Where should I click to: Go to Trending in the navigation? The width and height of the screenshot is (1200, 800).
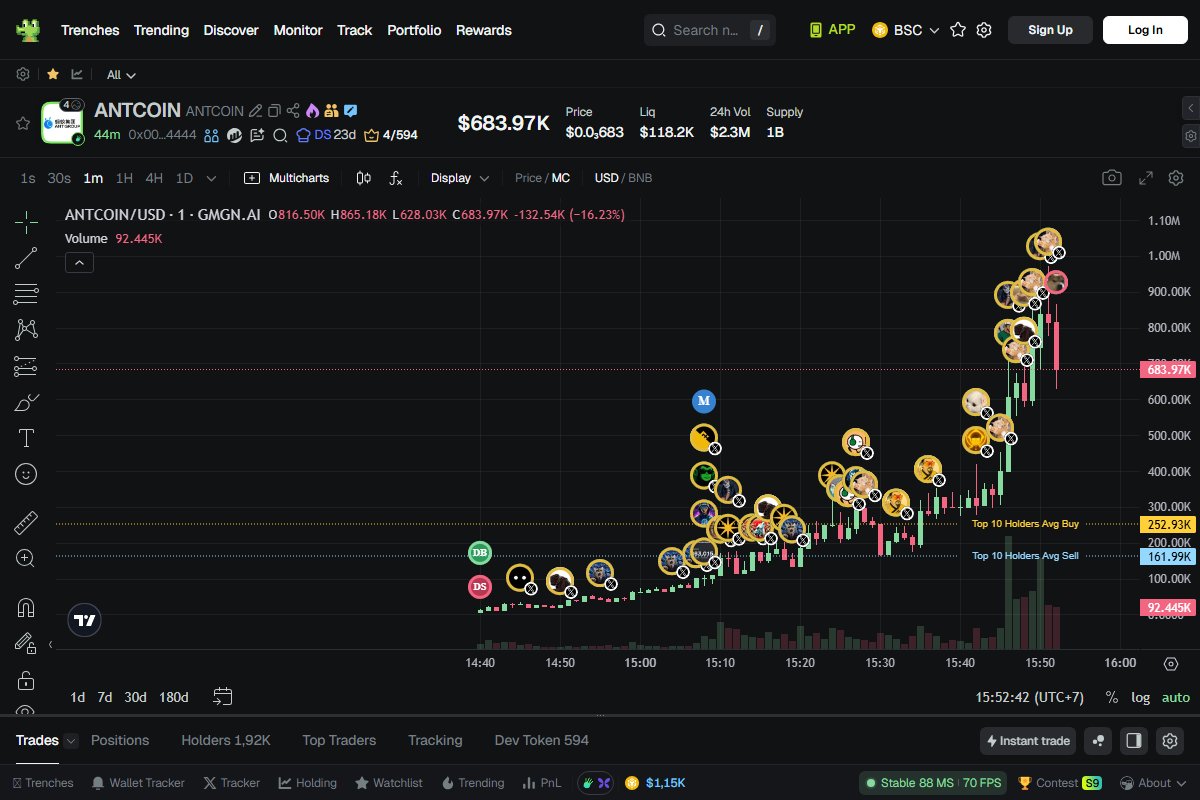(x=161, y=30)
